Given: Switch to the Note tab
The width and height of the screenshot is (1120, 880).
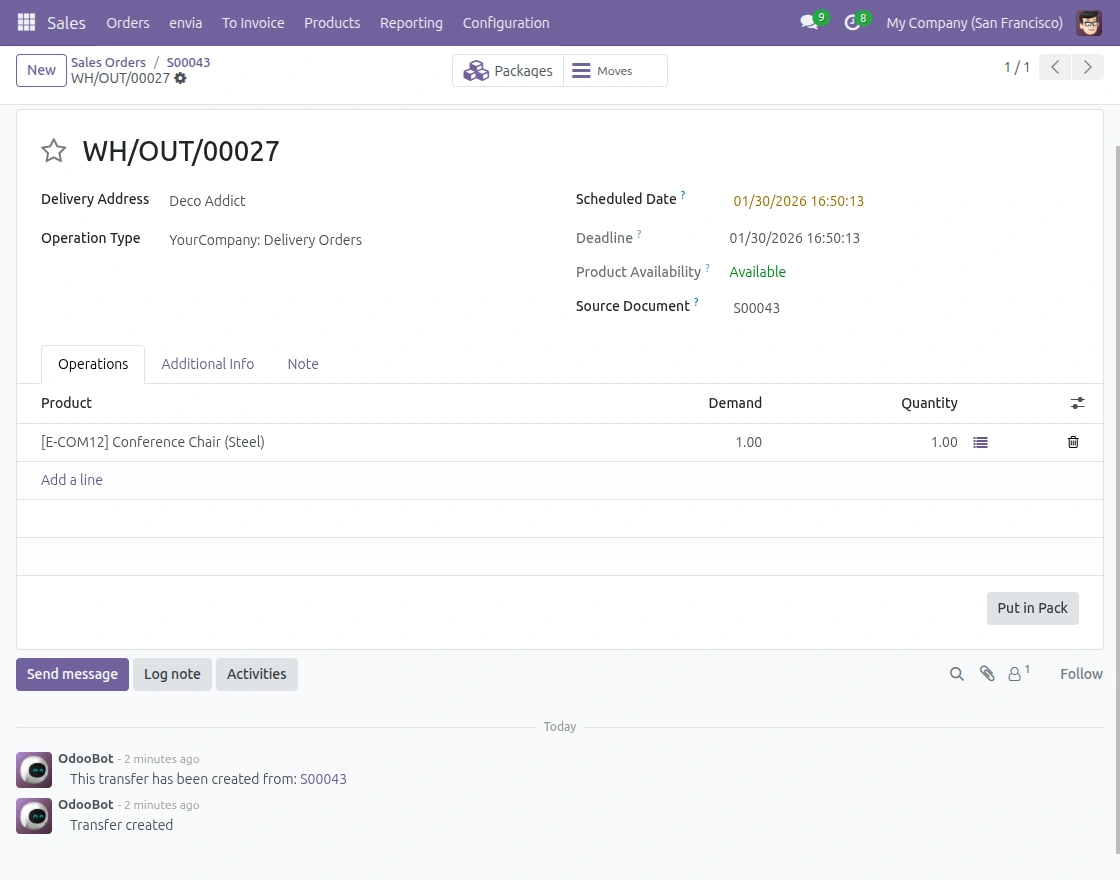Looking at the screenshot, I should 303,364.
